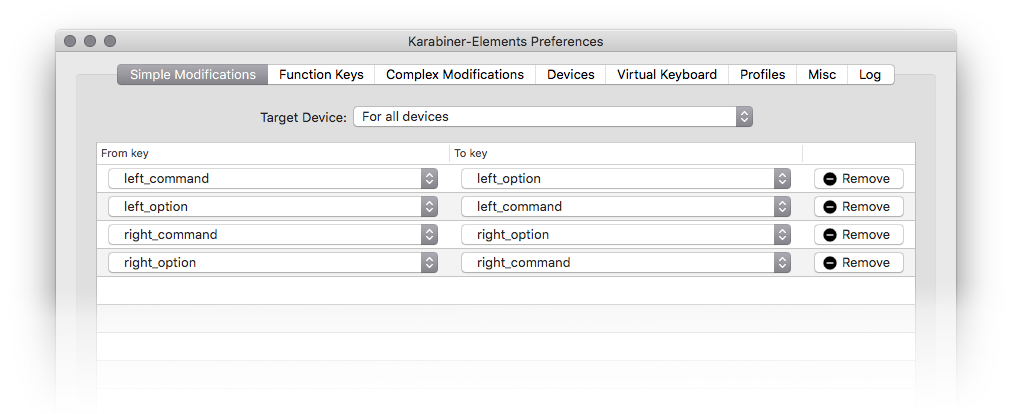Select the Simple Modifications tab
Viewport: 1012px width, 414px height.
[x=193, y=75]
